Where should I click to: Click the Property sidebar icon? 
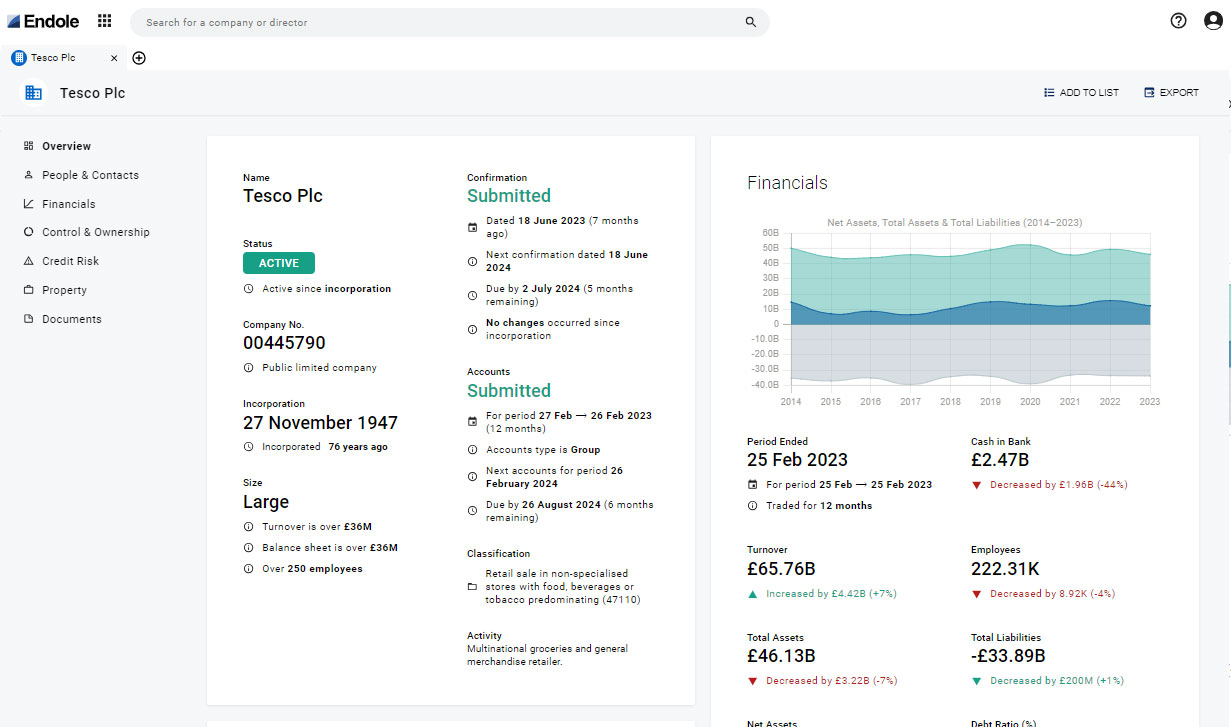[29, 290]
